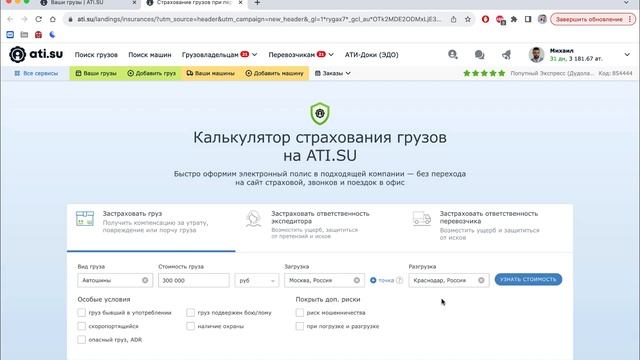Open Все сервисы link

click(x=36, y=73)
